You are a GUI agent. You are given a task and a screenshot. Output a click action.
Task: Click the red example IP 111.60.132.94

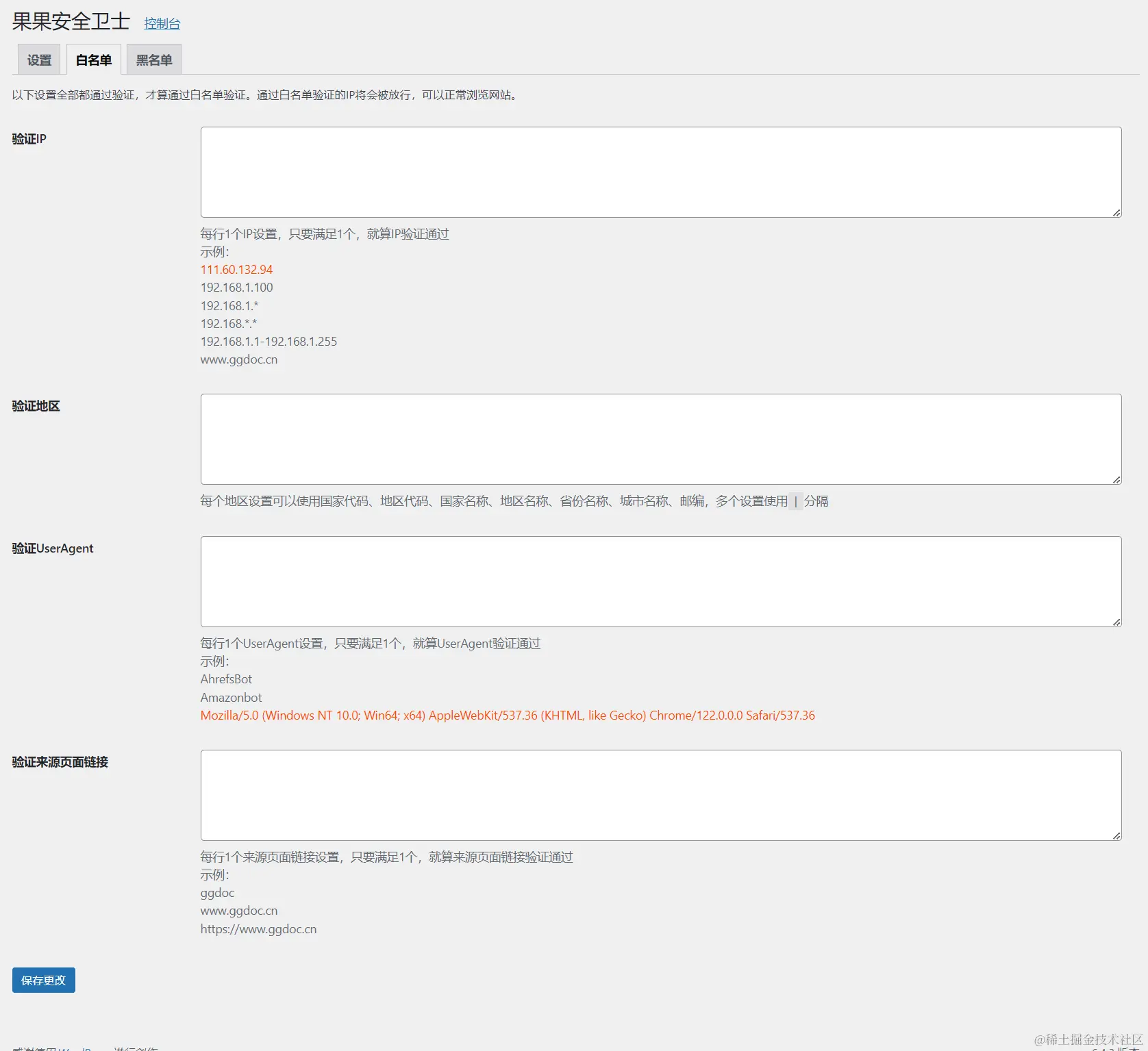pos(236,270)
